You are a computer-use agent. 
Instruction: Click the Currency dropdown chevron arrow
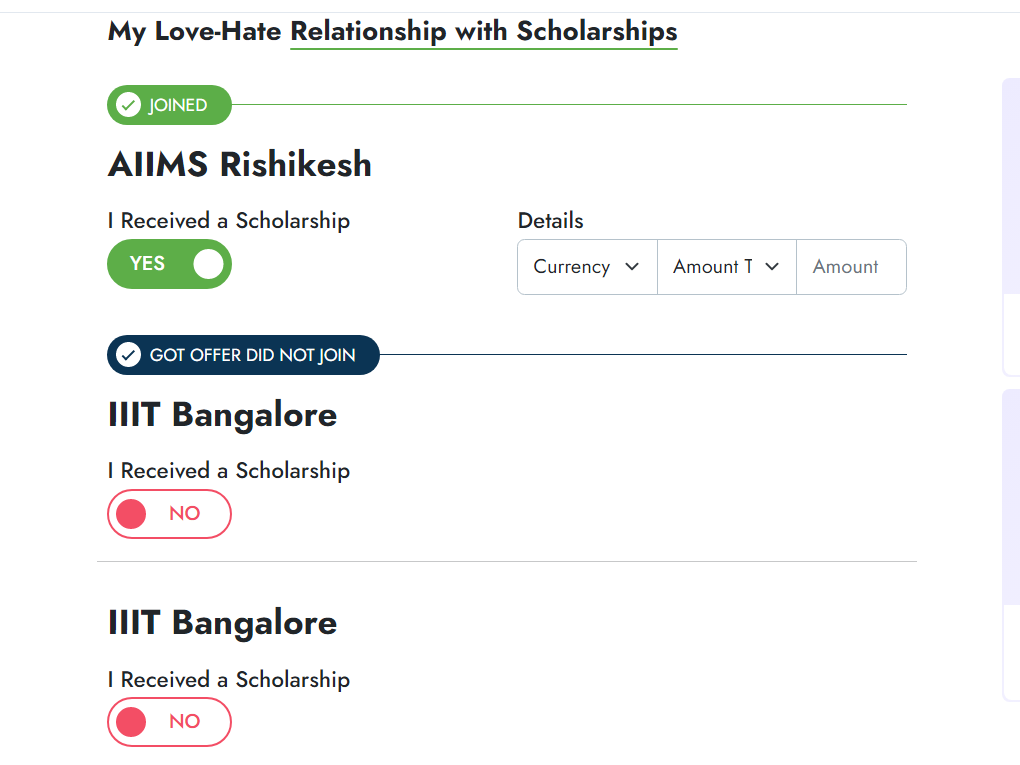pos(632,267)
